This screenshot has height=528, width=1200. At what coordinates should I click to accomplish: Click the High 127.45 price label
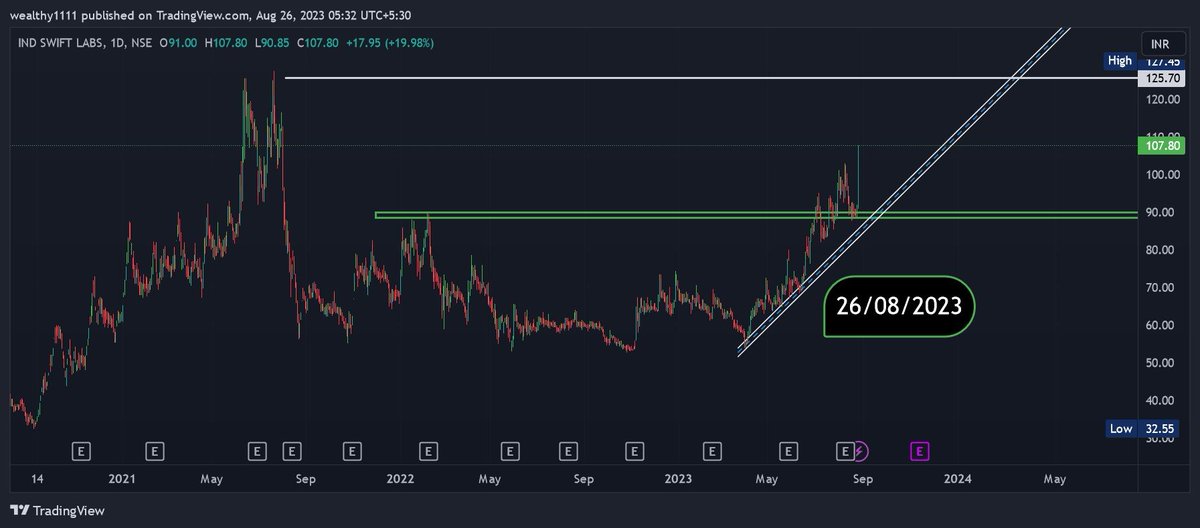coord(1144,61)
